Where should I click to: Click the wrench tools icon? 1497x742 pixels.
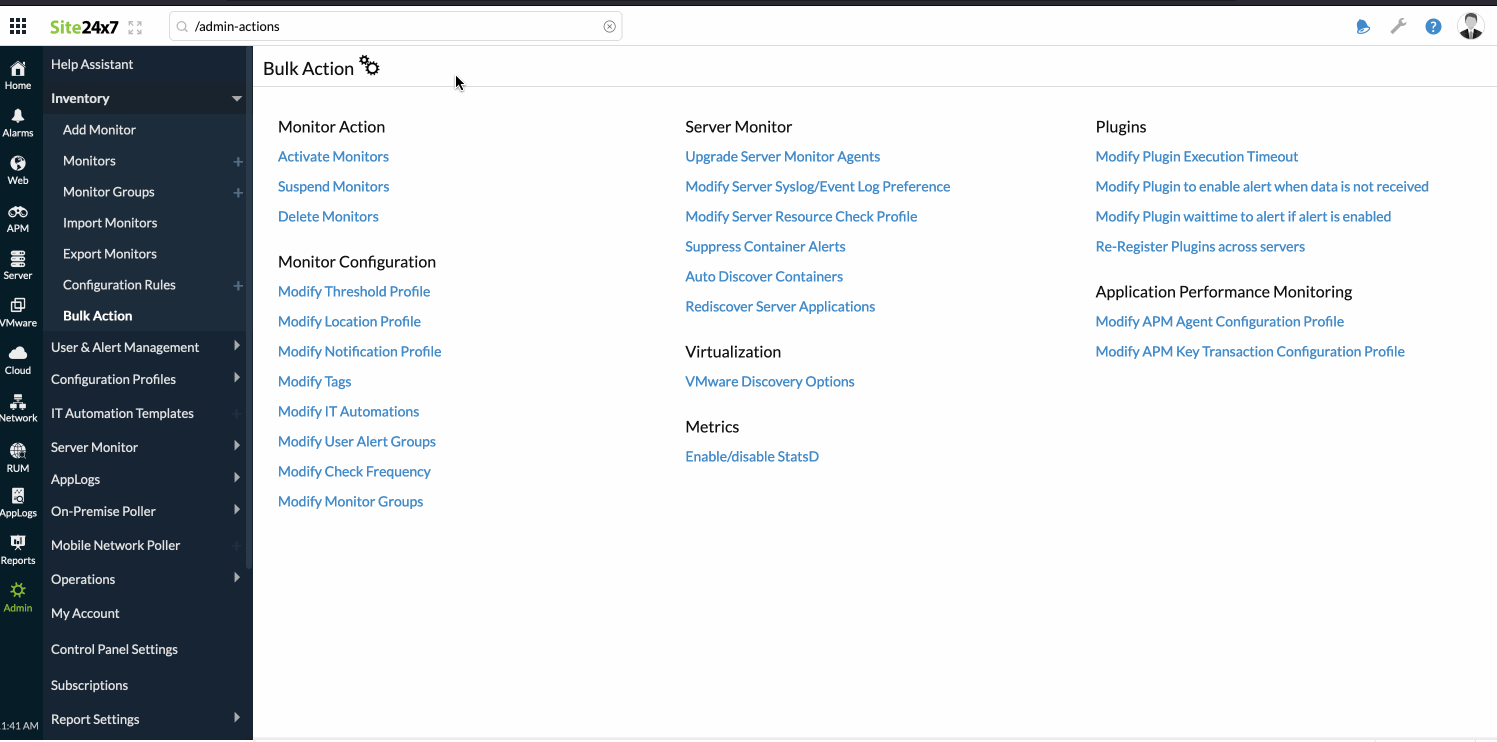[x=1398, y=27]
